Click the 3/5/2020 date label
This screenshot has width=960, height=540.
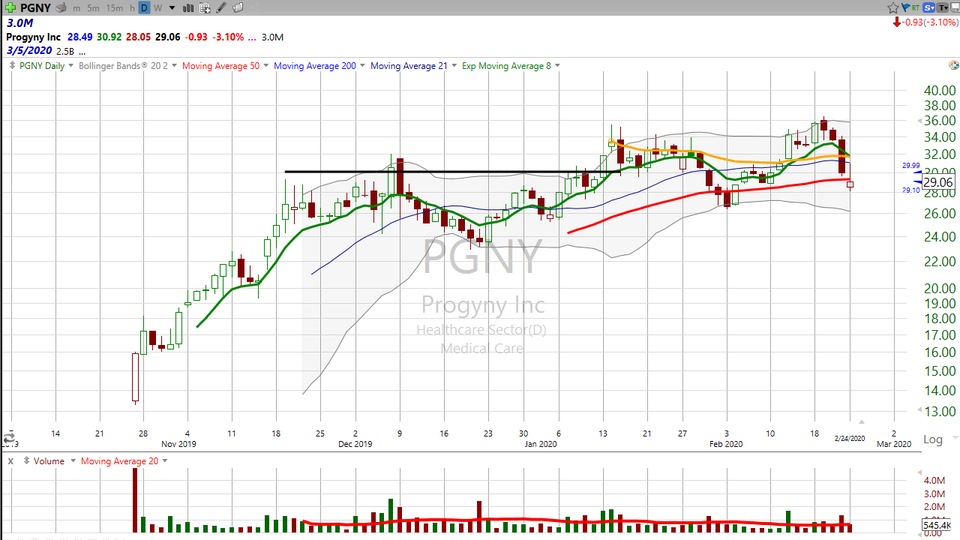tap(29, 51)
